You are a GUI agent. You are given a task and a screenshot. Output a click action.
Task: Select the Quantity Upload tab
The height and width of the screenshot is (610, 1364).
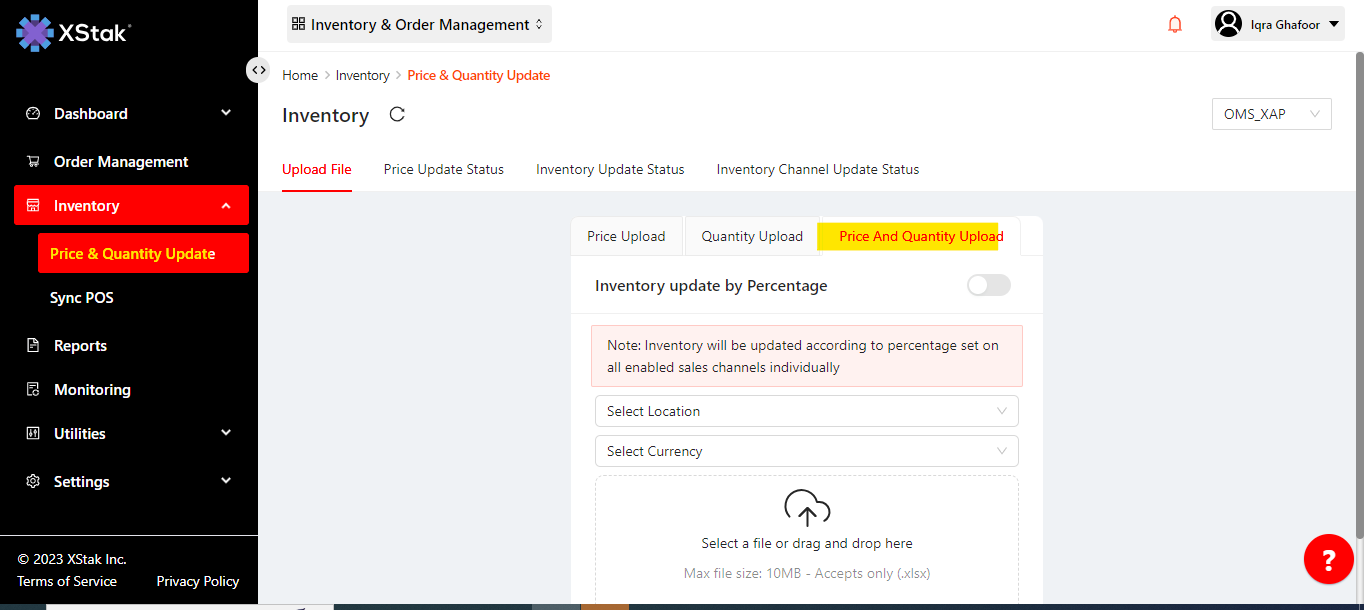click(x=751, y=237)
